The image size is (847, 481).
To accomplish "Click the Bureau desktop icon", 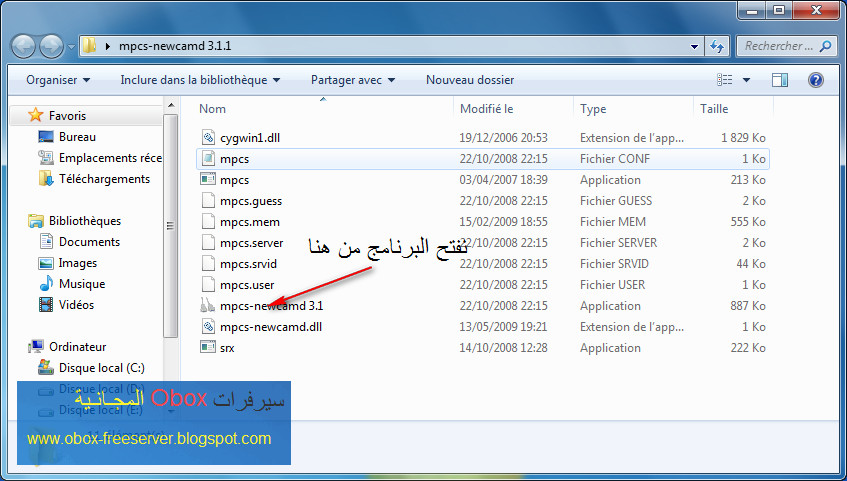I will (x=46, y=137).
